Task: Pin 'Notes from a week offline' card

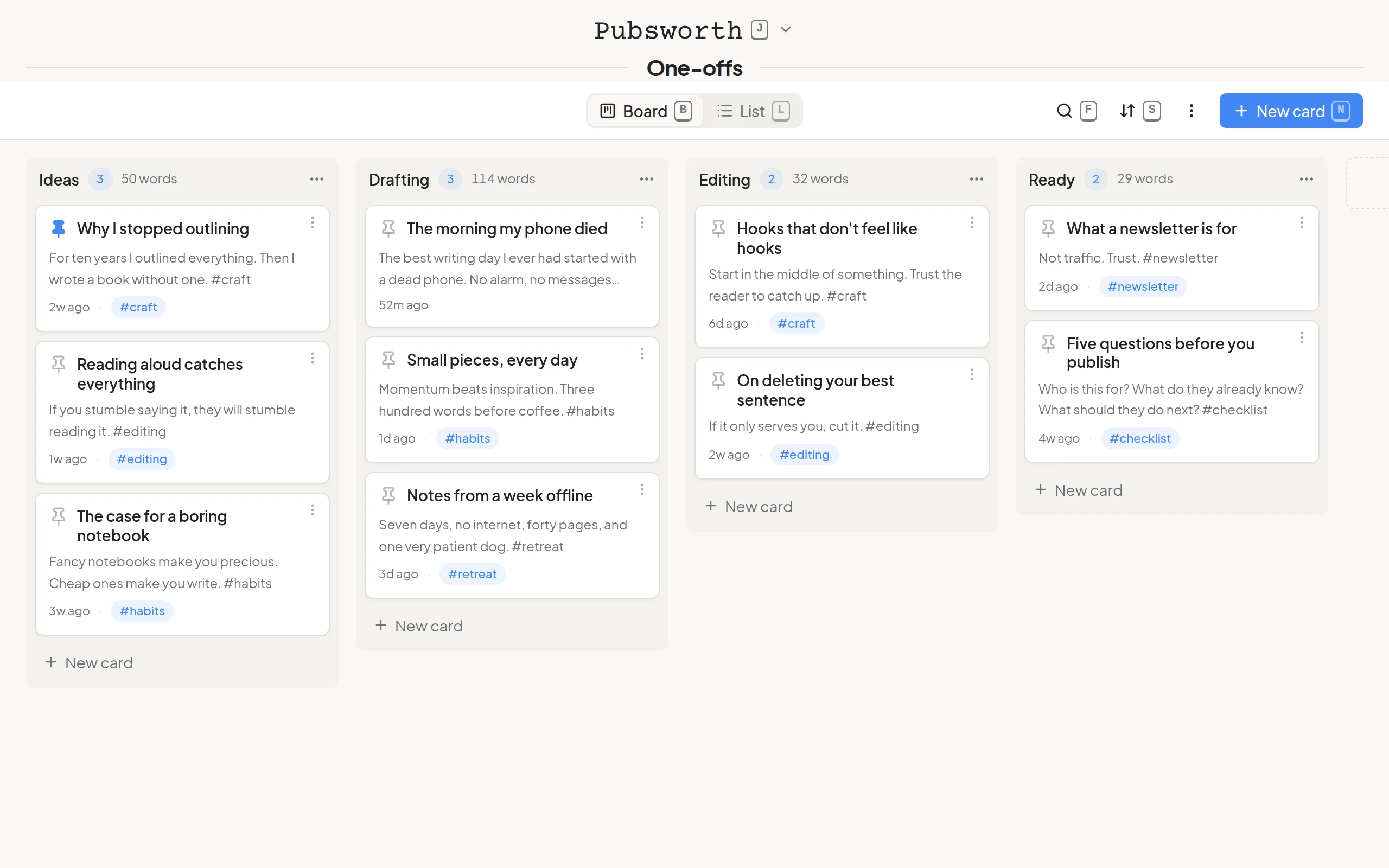Action: coord(388,495)
